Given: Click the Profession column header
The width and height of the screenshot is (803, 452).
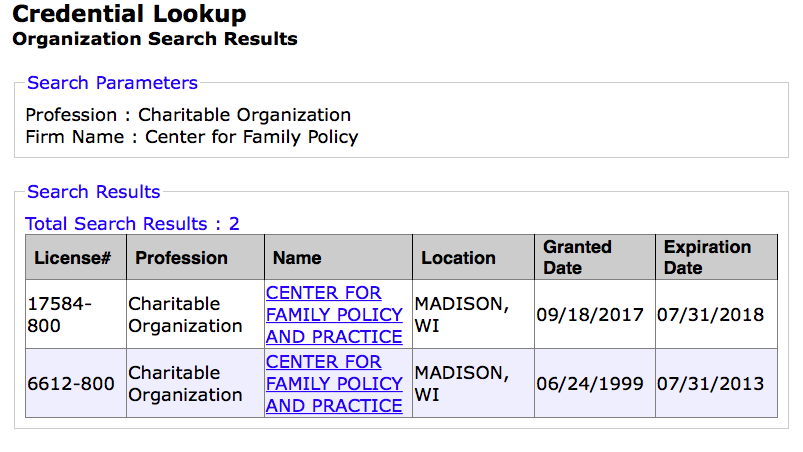Looking at the screenshot, I should [181, 258].
